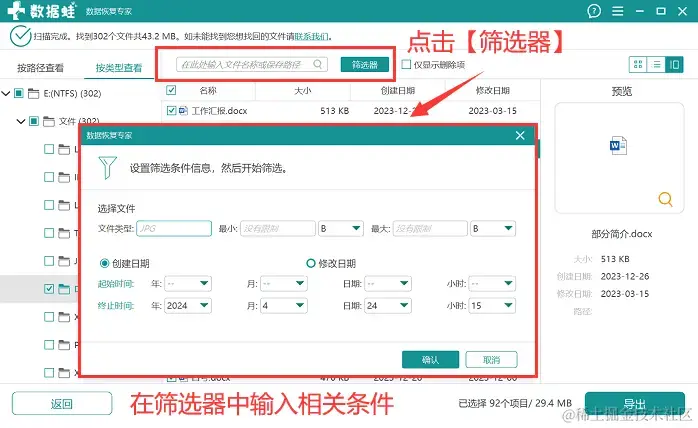The width and height of the screenshot is (698, 428).
Task: Click the Word document icon in preview
Action: (618, 145)
